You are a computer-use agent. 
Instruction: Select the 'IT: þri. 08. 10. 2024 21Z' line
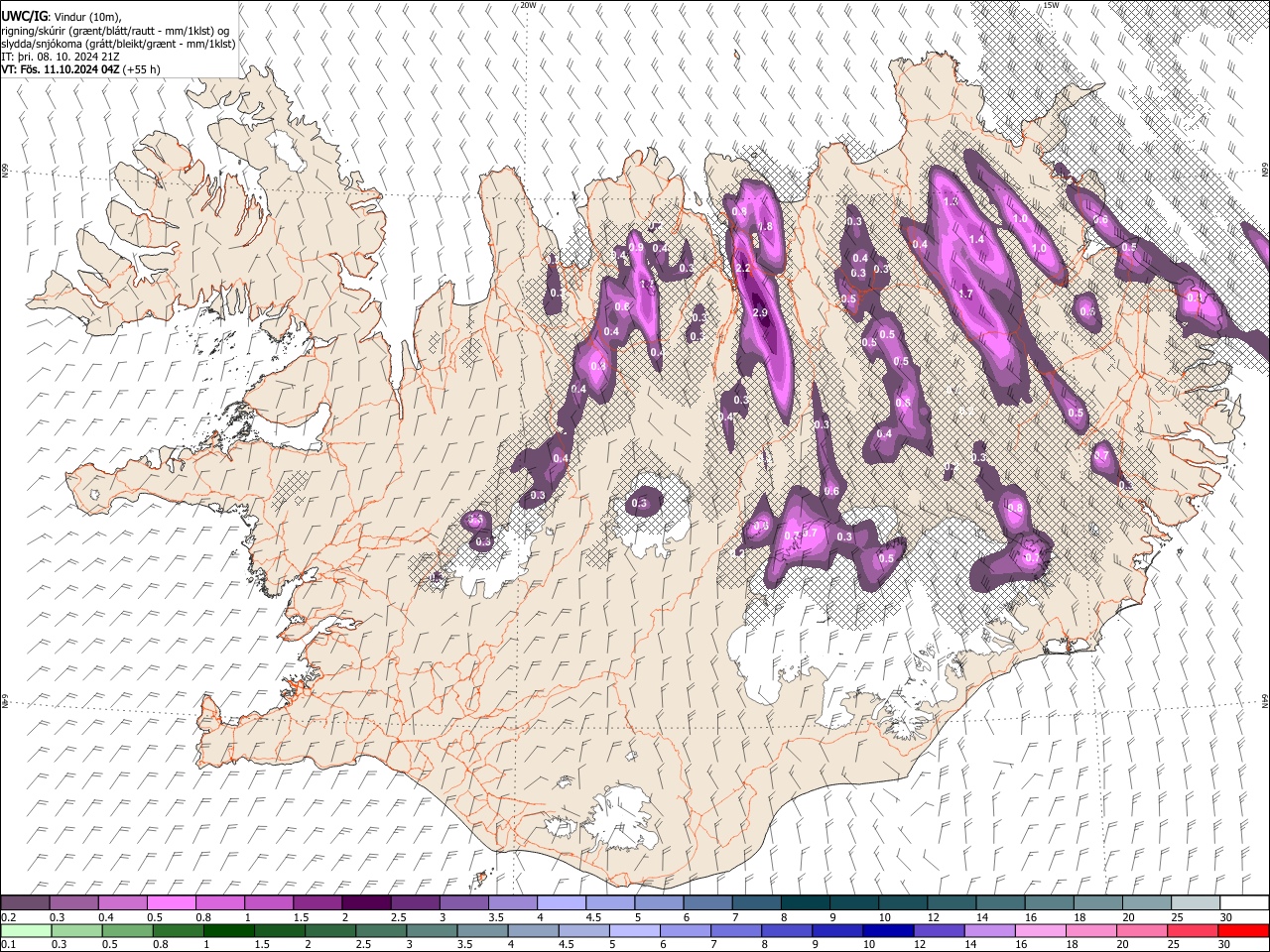click(61, 57)
